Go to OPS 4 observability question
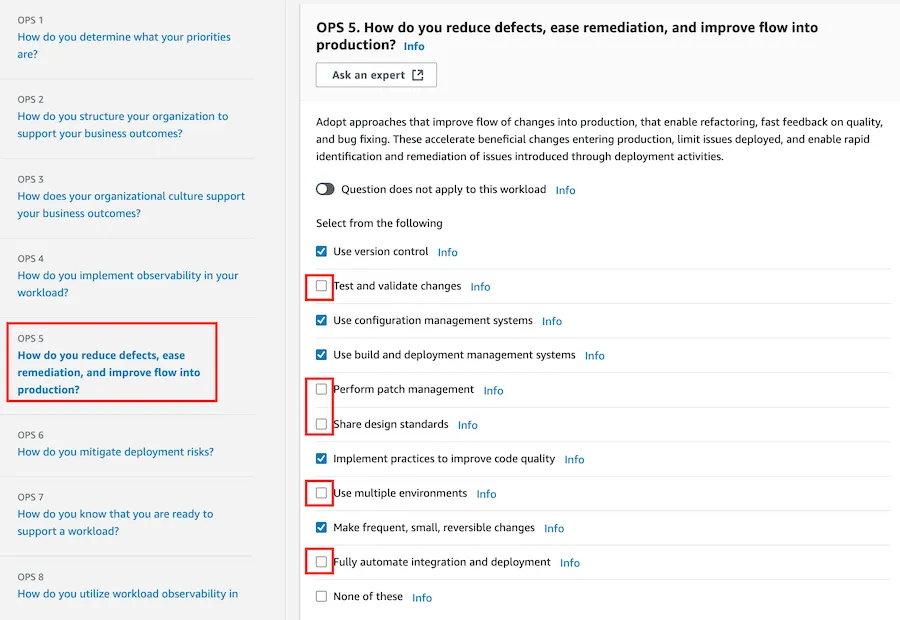Image resolution: width=900 pixels, height=620 pixels. point(127,284)
